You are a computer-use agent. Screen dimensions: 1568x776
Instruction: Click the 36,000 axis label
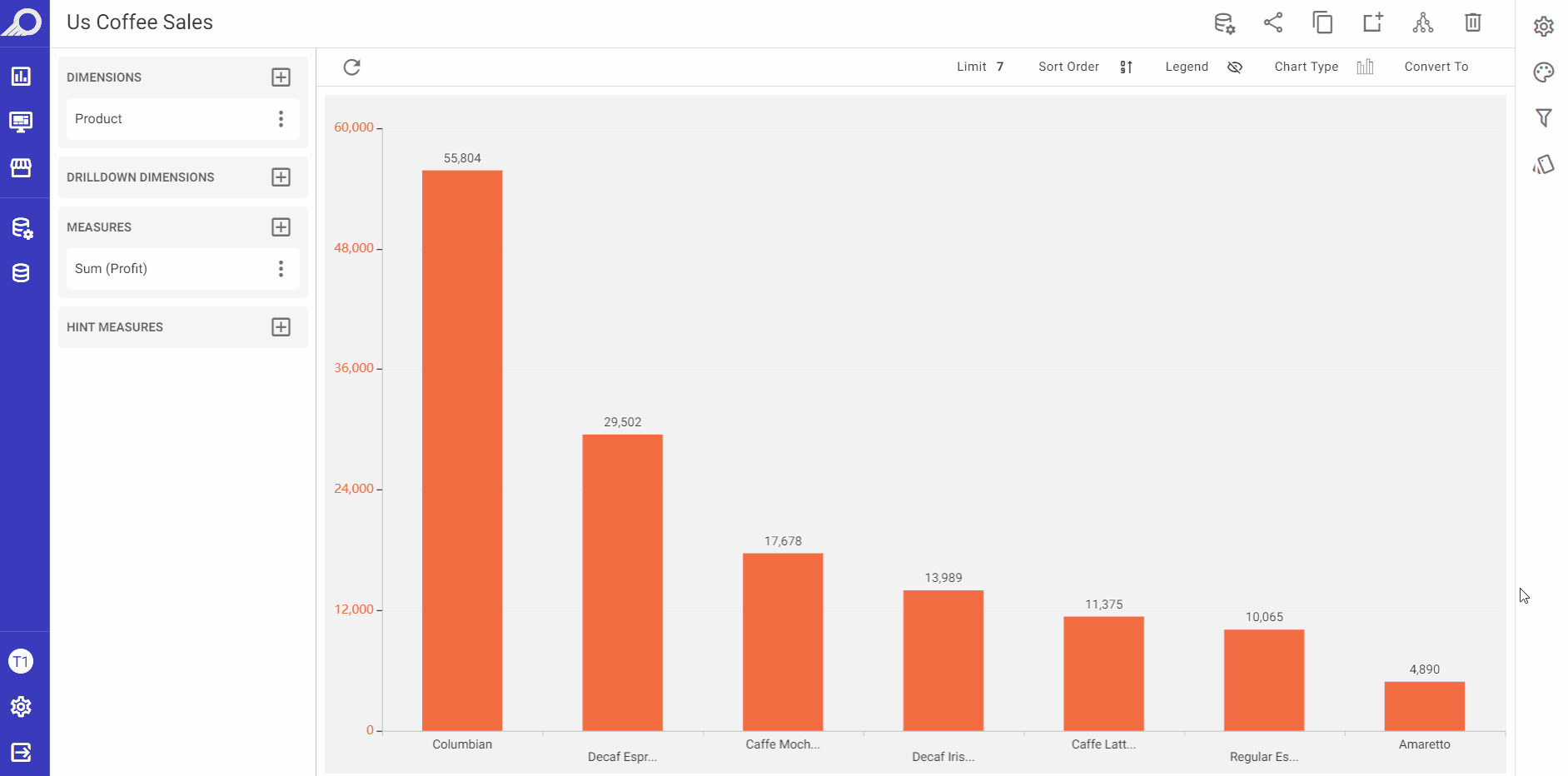(x=354, y=368)
